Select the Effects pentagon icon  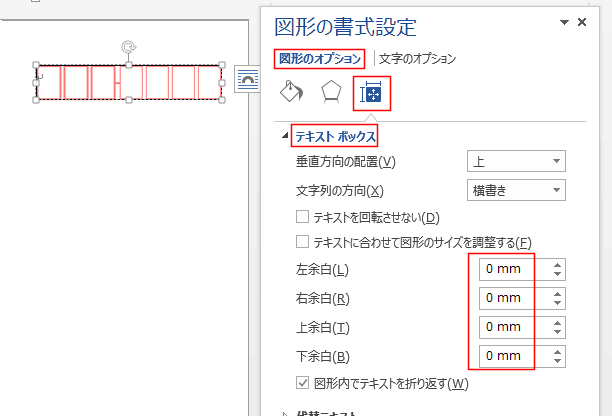(331, 93)
